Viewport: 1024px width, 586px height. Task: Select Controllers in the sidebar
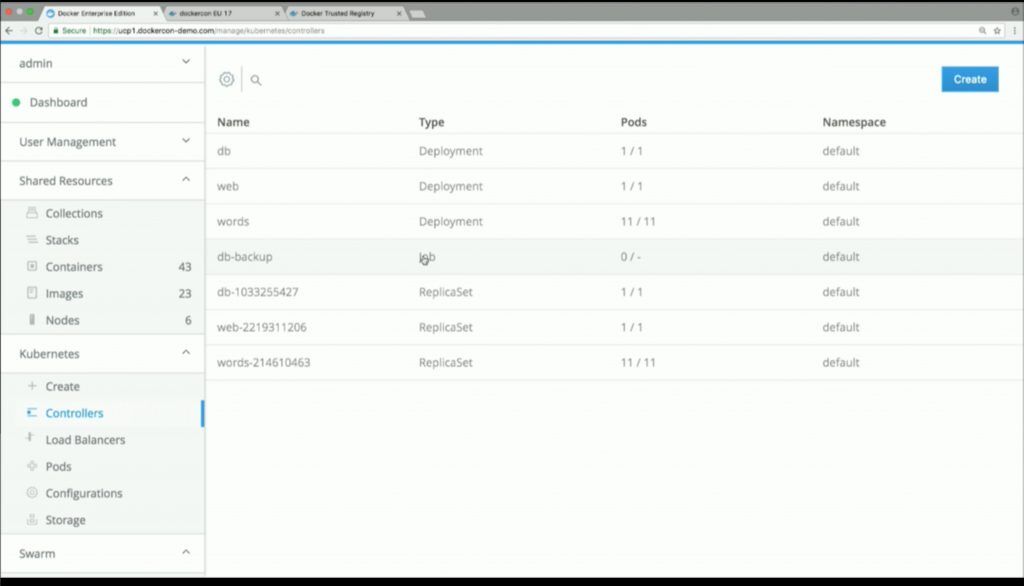click(74, 413)
